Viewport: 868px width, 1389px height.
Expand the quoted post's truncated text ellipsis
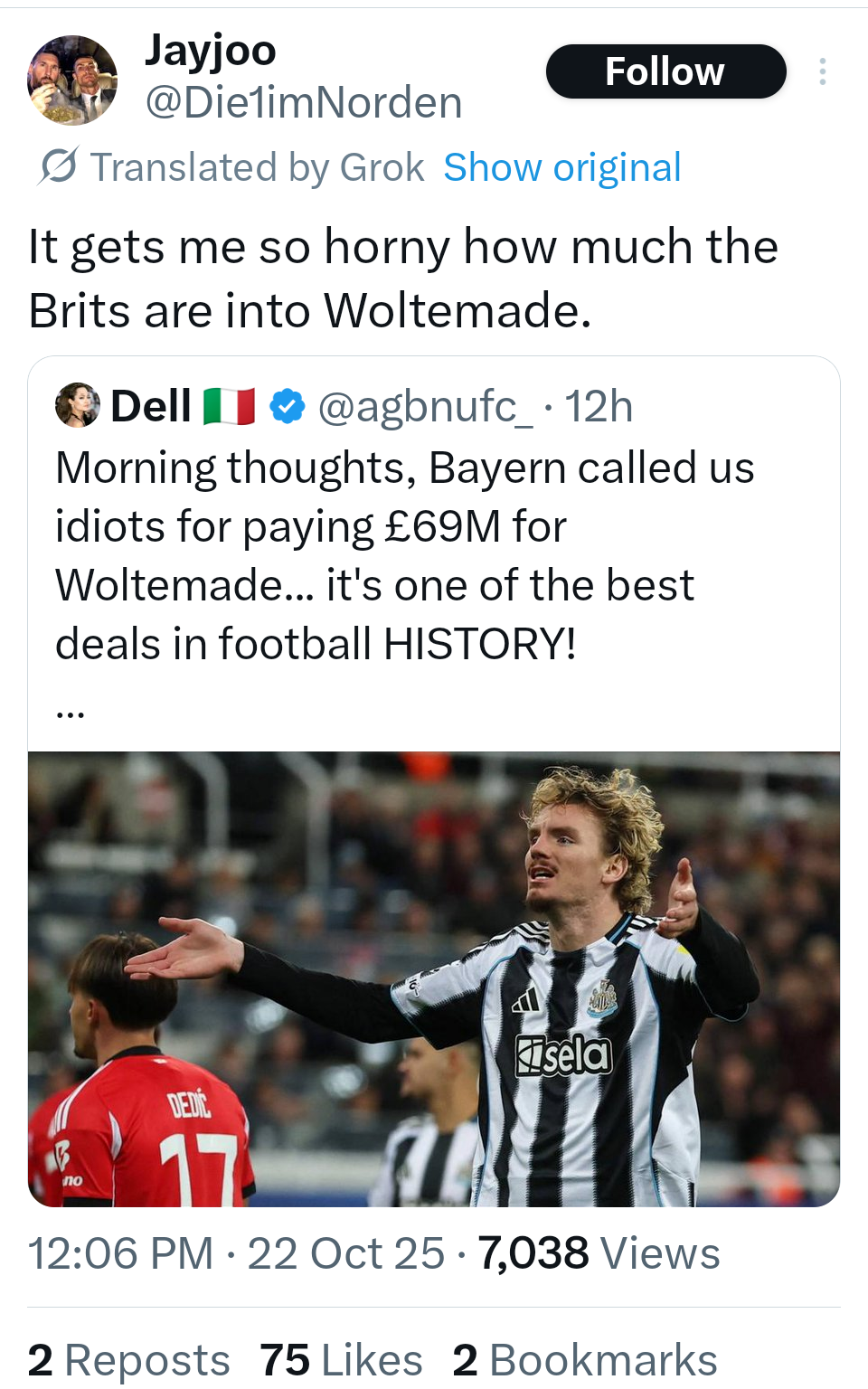pyautogui.click(x=71, y=712)
